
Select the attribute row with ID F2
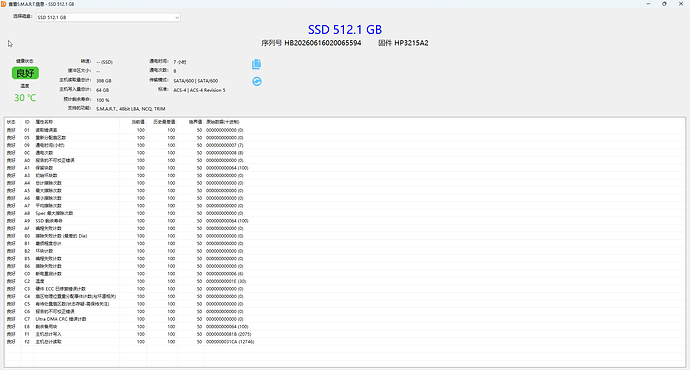click(345, 341)
